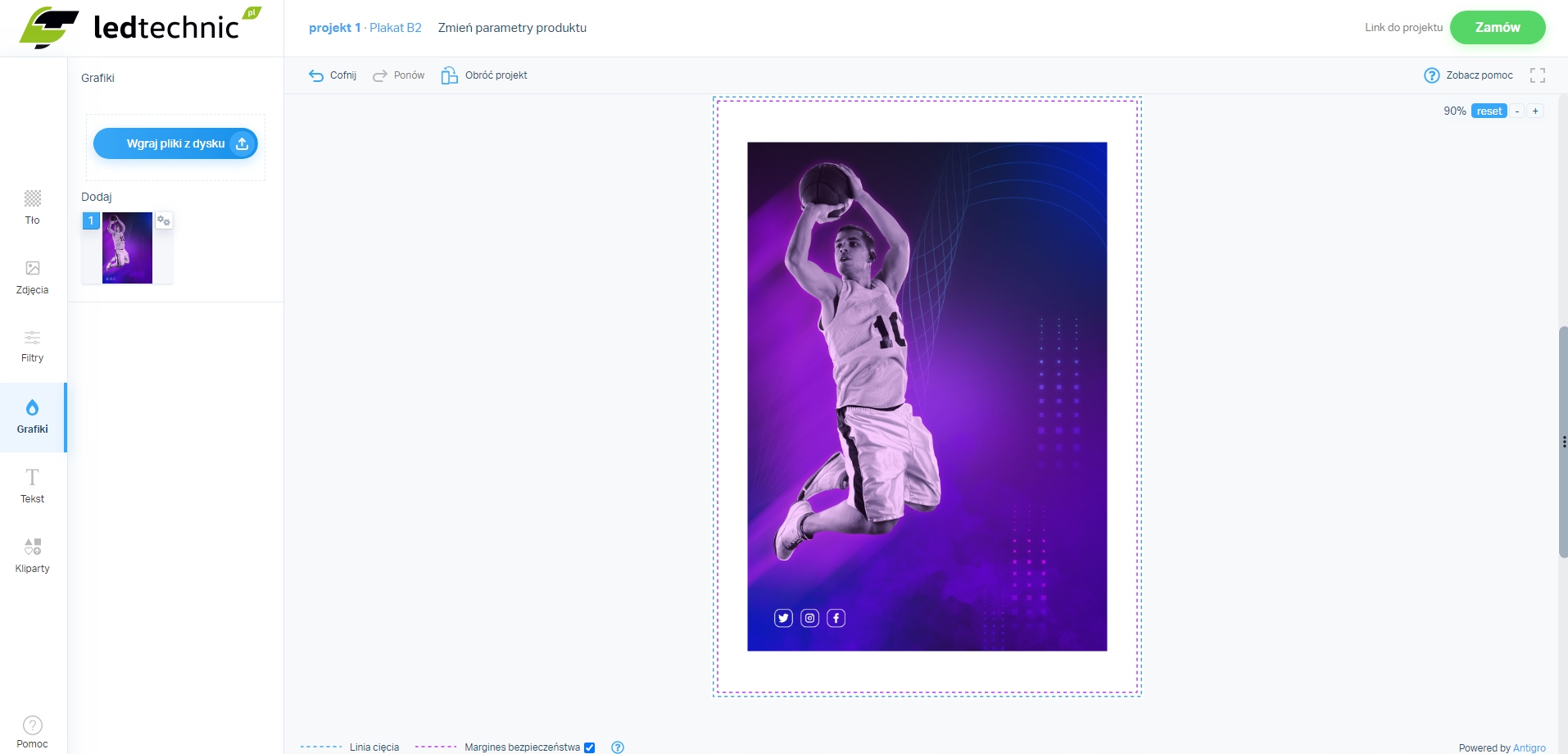Enter fullscreen mode
This screenshot has width=1568, height=754.
click(1538, 75)
